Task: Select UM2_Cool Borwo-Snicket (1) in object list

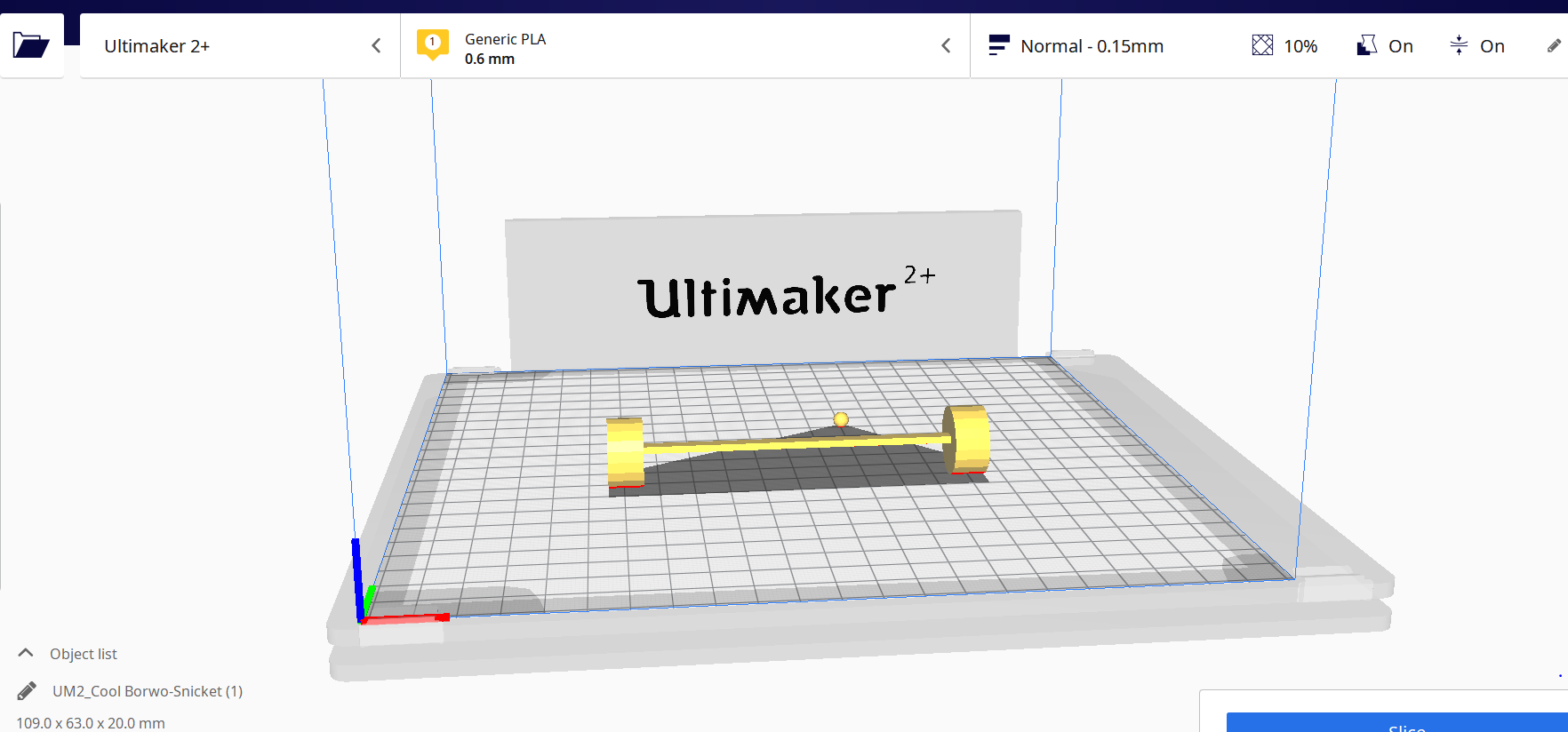Action: [148, 691]
